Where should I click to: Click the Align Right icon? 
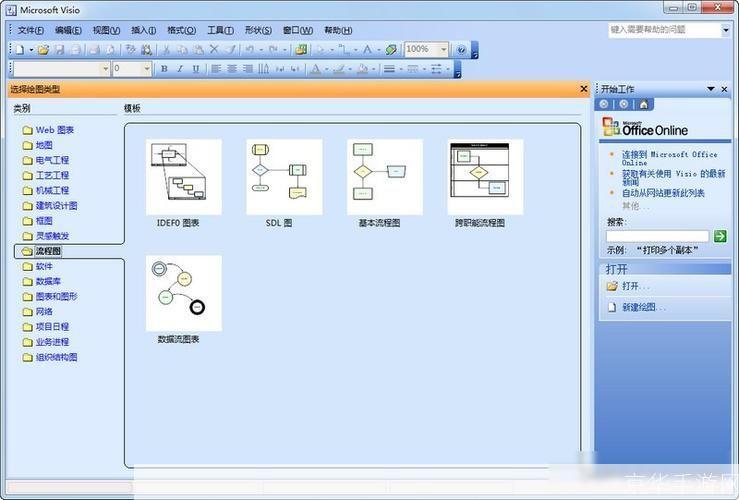[248, 69]
